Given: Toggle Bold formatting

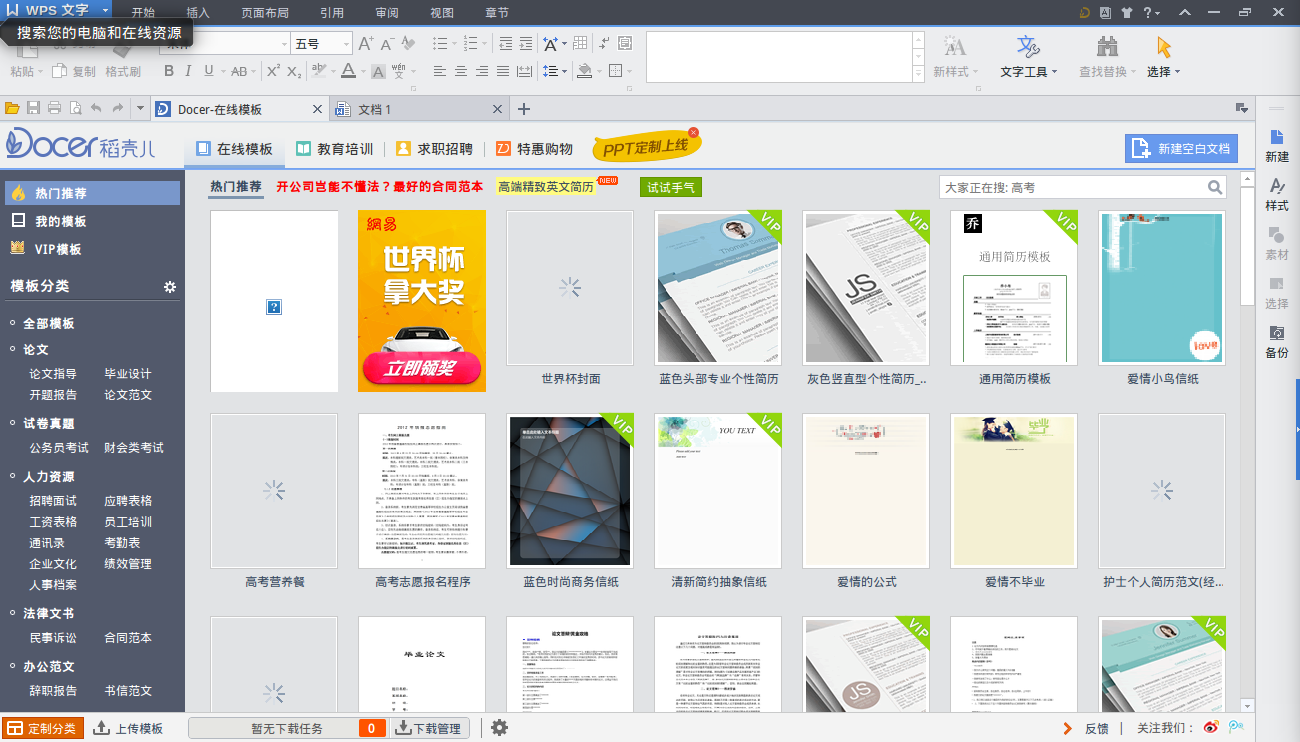Looking at the screenshot, I should (x=169, y=71).
